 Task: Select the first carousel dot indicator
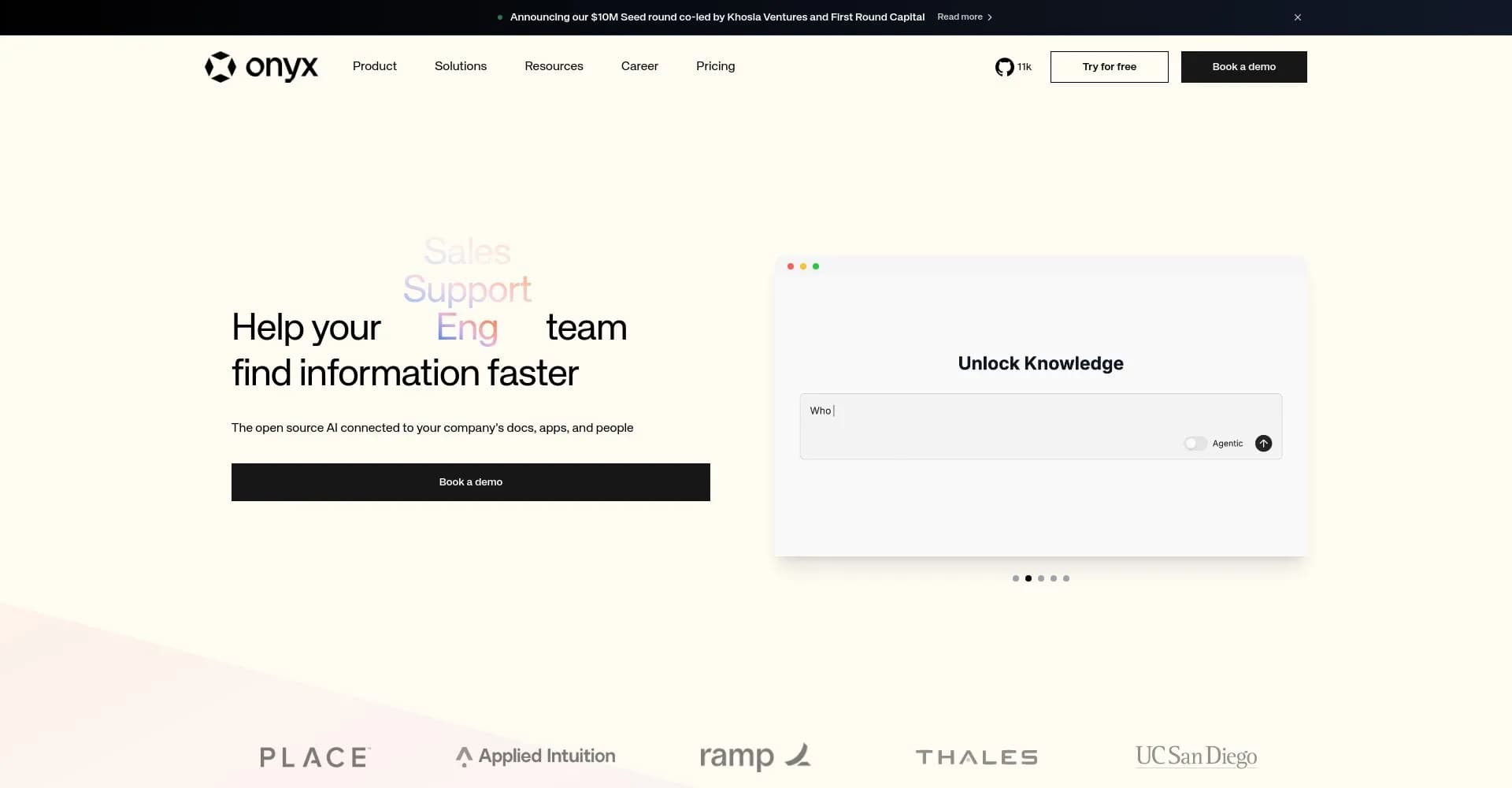point(1016,578)
